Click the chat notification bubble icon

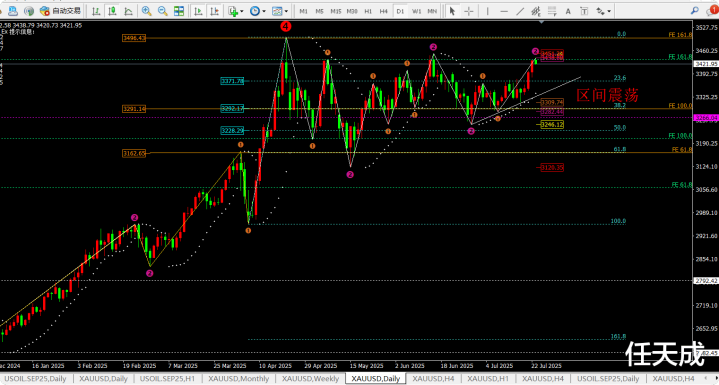(711, 11)
